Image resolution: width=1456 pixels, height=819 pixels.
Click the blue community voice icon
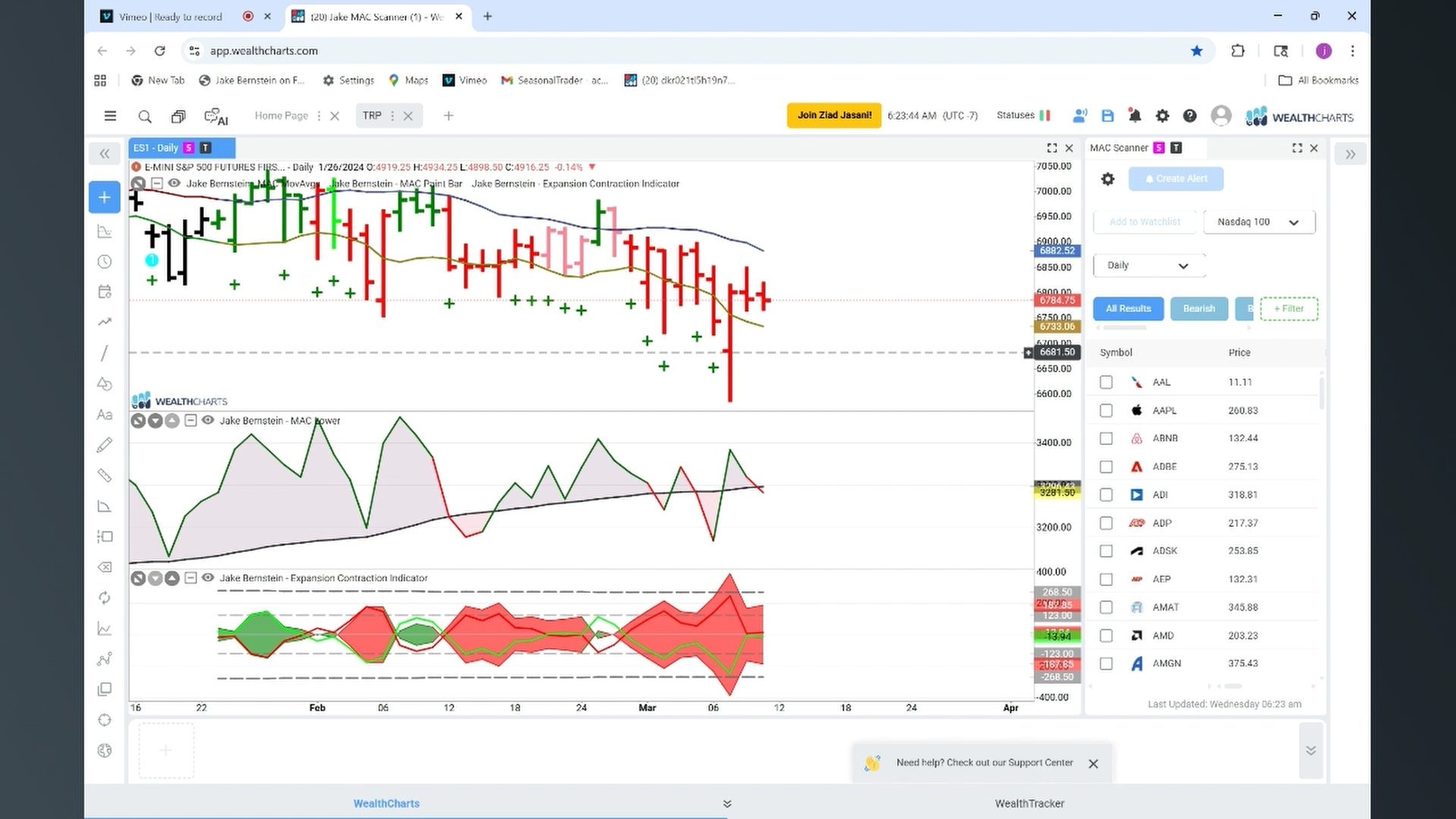[1080, 116]
